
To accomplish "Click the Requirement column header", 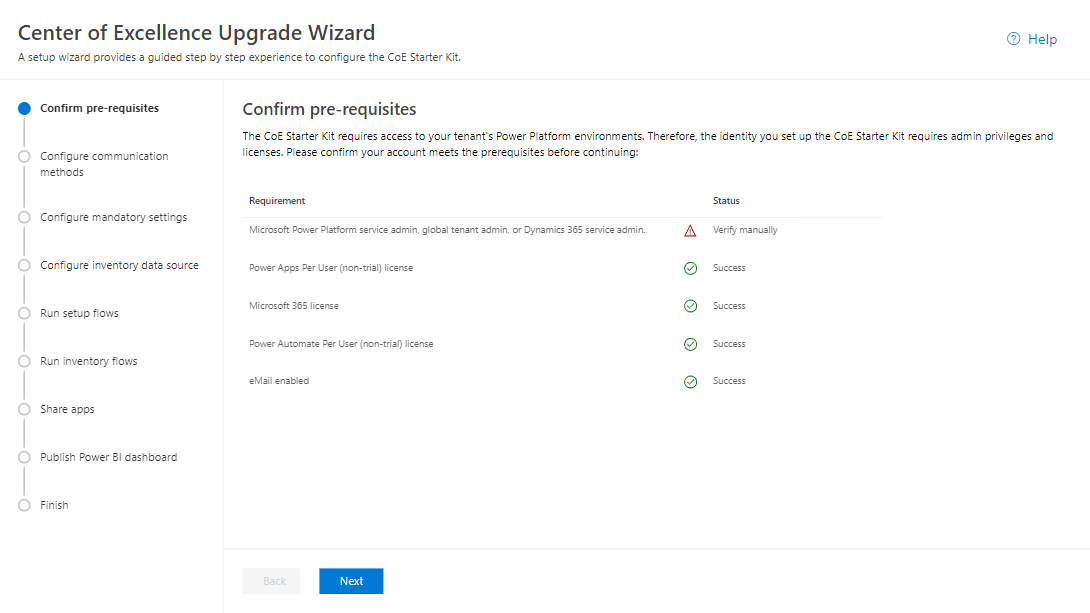I will click(x=277, y=201).
